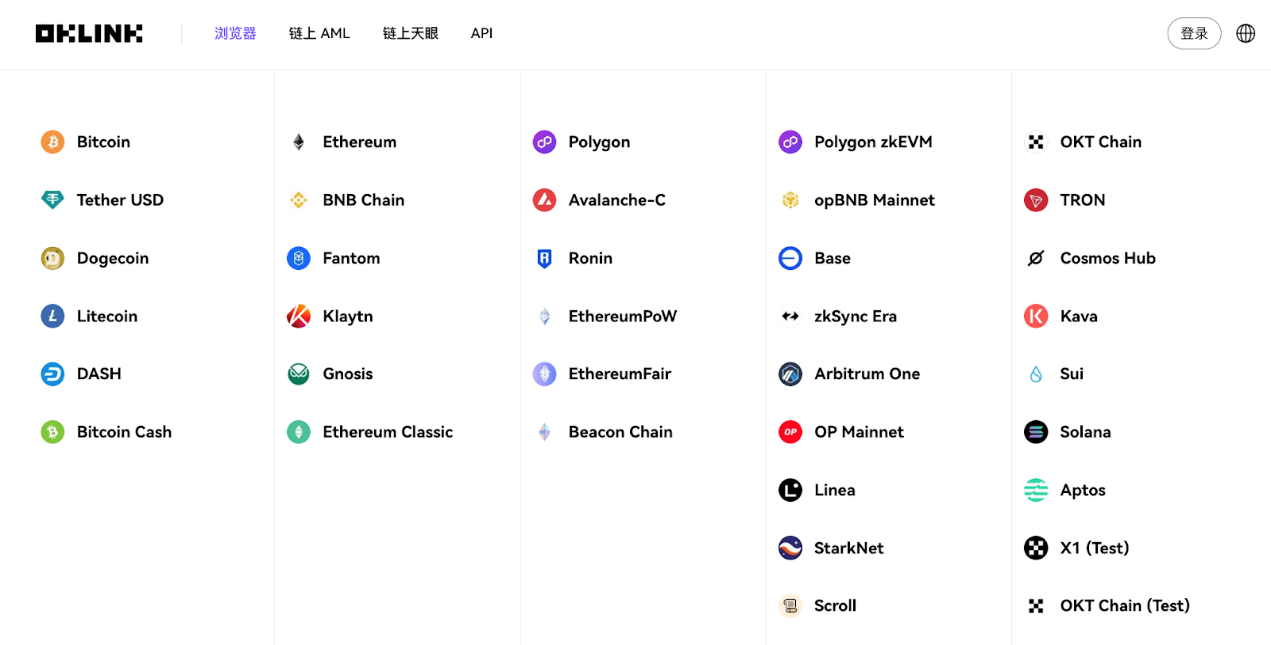
Task: Open the Polygon zkEVM explorer link
Action: (x=872, y=142)
